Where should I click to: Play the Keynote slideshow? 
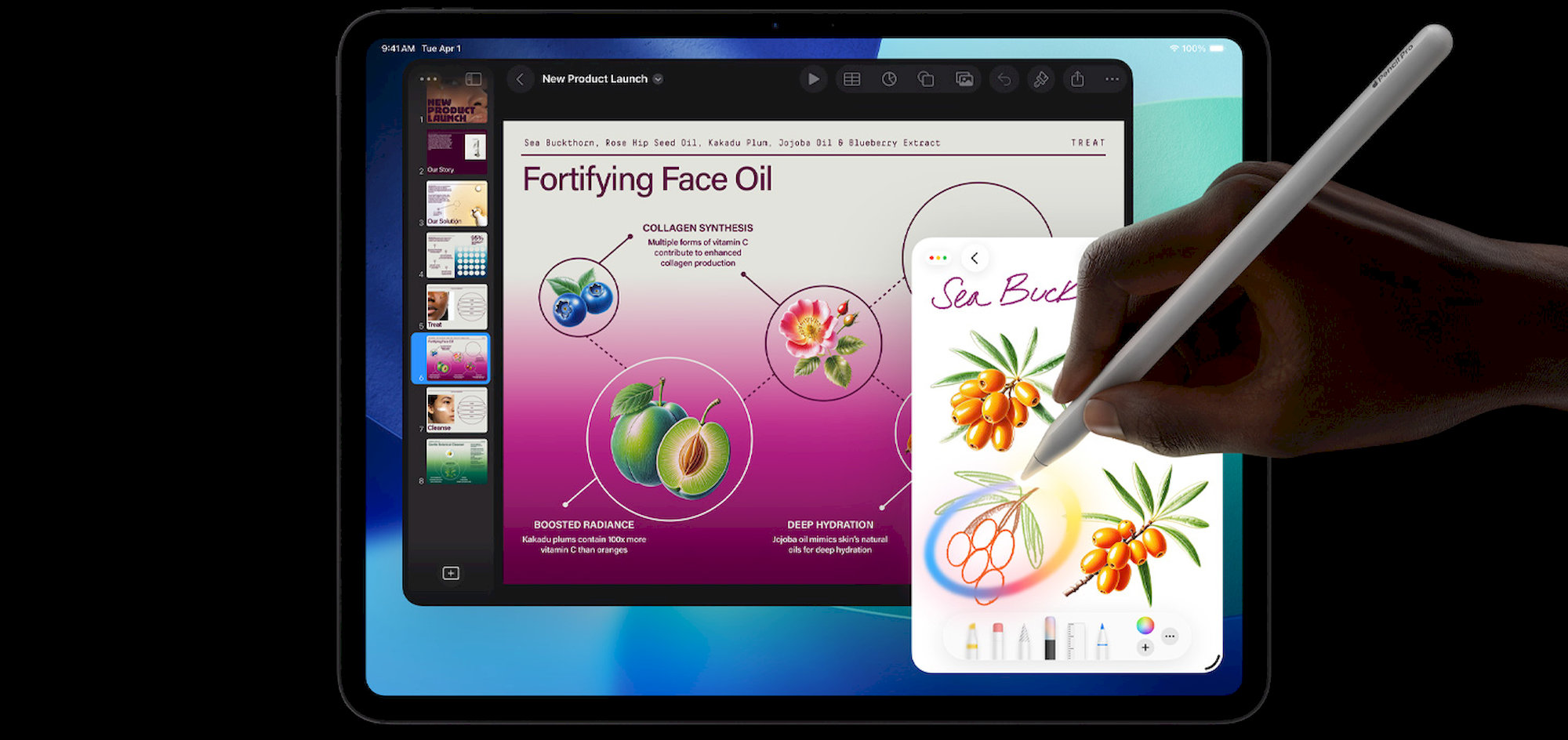click(813, 79)
